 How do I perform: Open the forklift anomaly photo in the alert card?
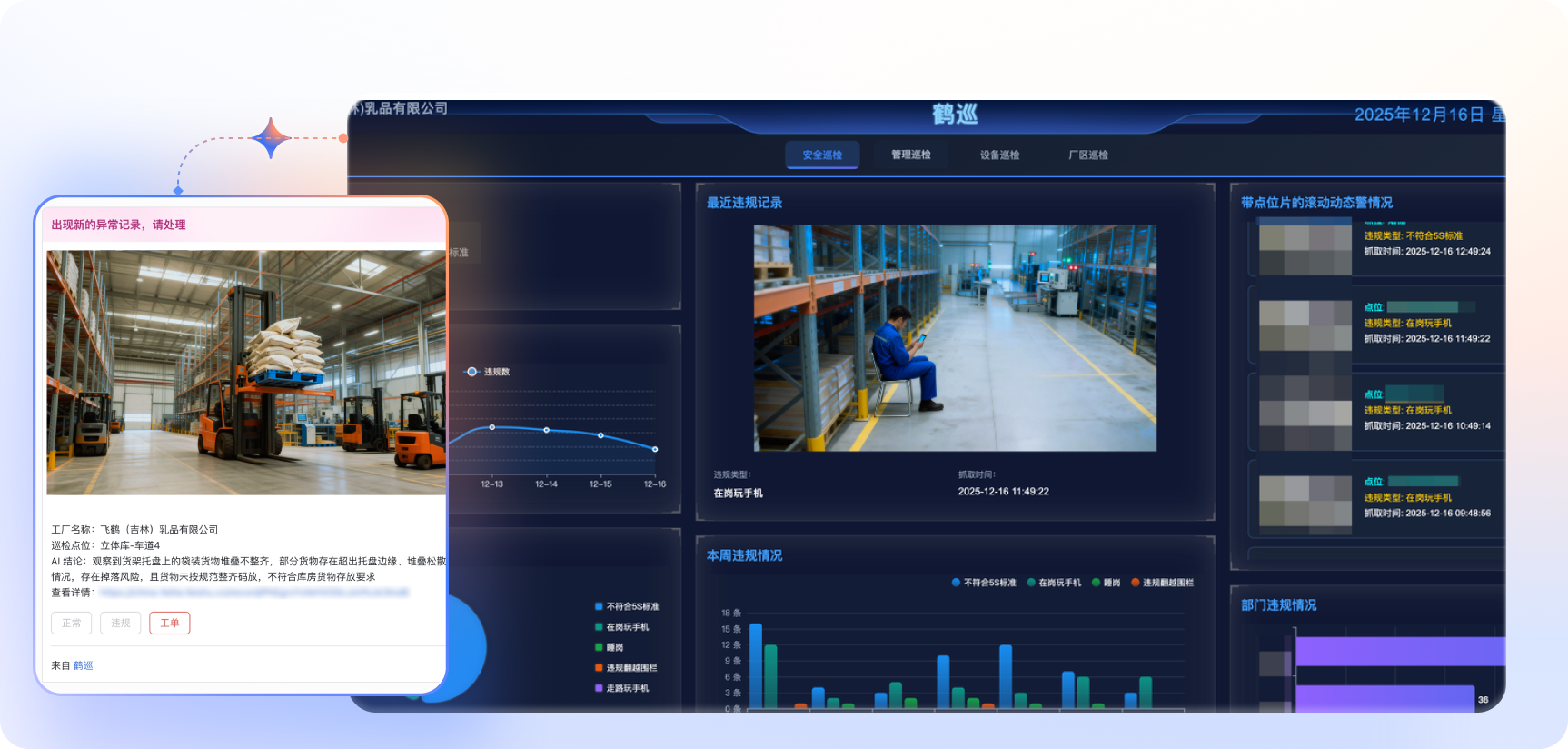[x=245, y=373]
